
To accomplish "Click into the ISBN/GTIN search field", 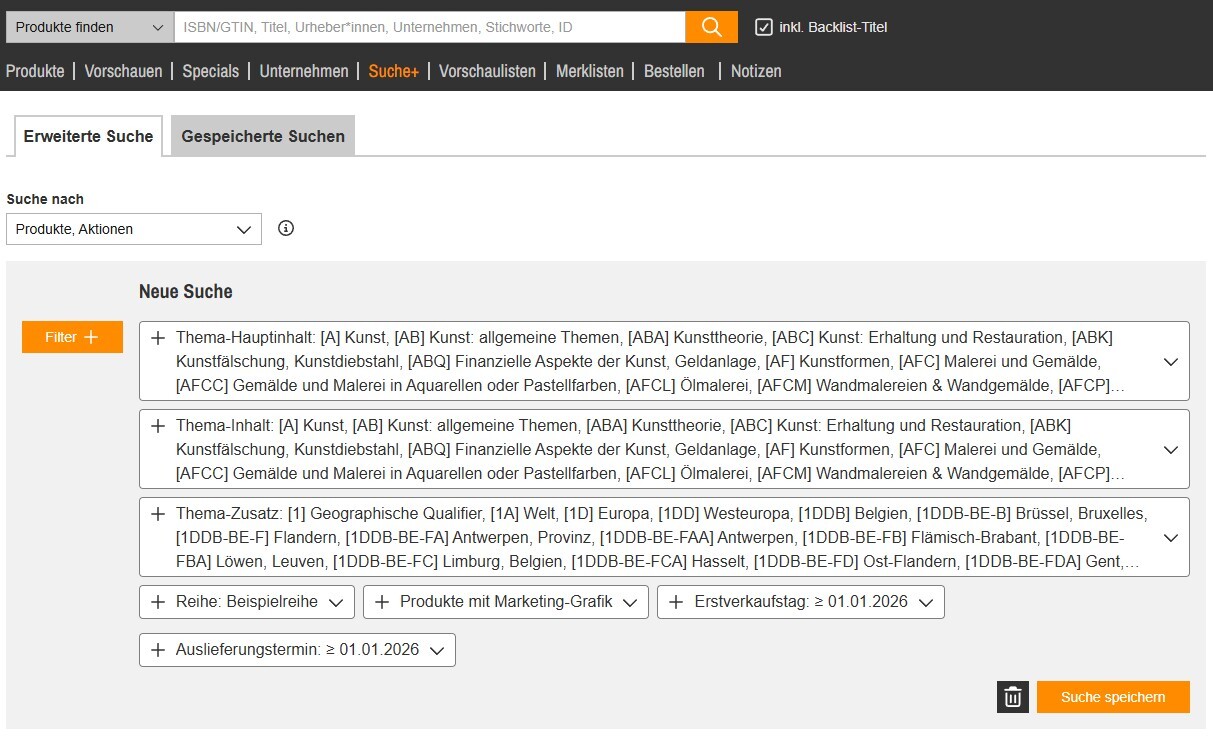I will [x=429, y=27].
